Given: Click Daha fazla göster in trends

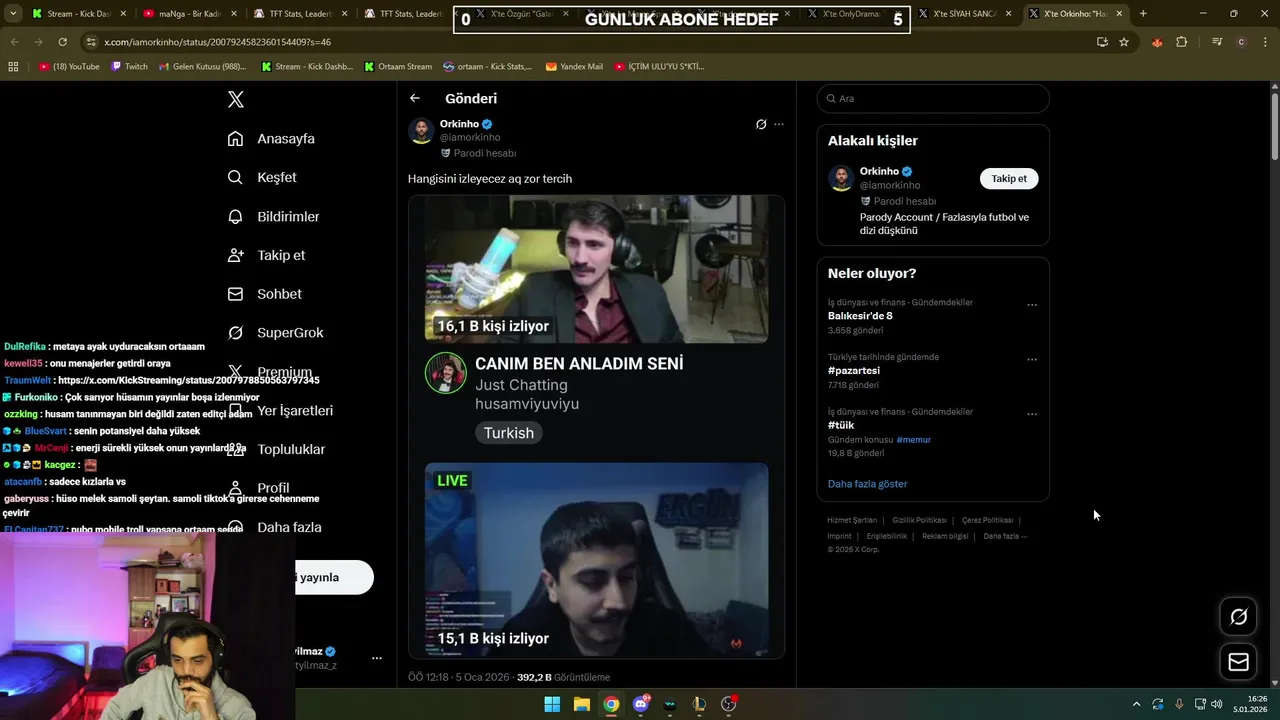Looking at the screenshot, I should coord(867,484).
